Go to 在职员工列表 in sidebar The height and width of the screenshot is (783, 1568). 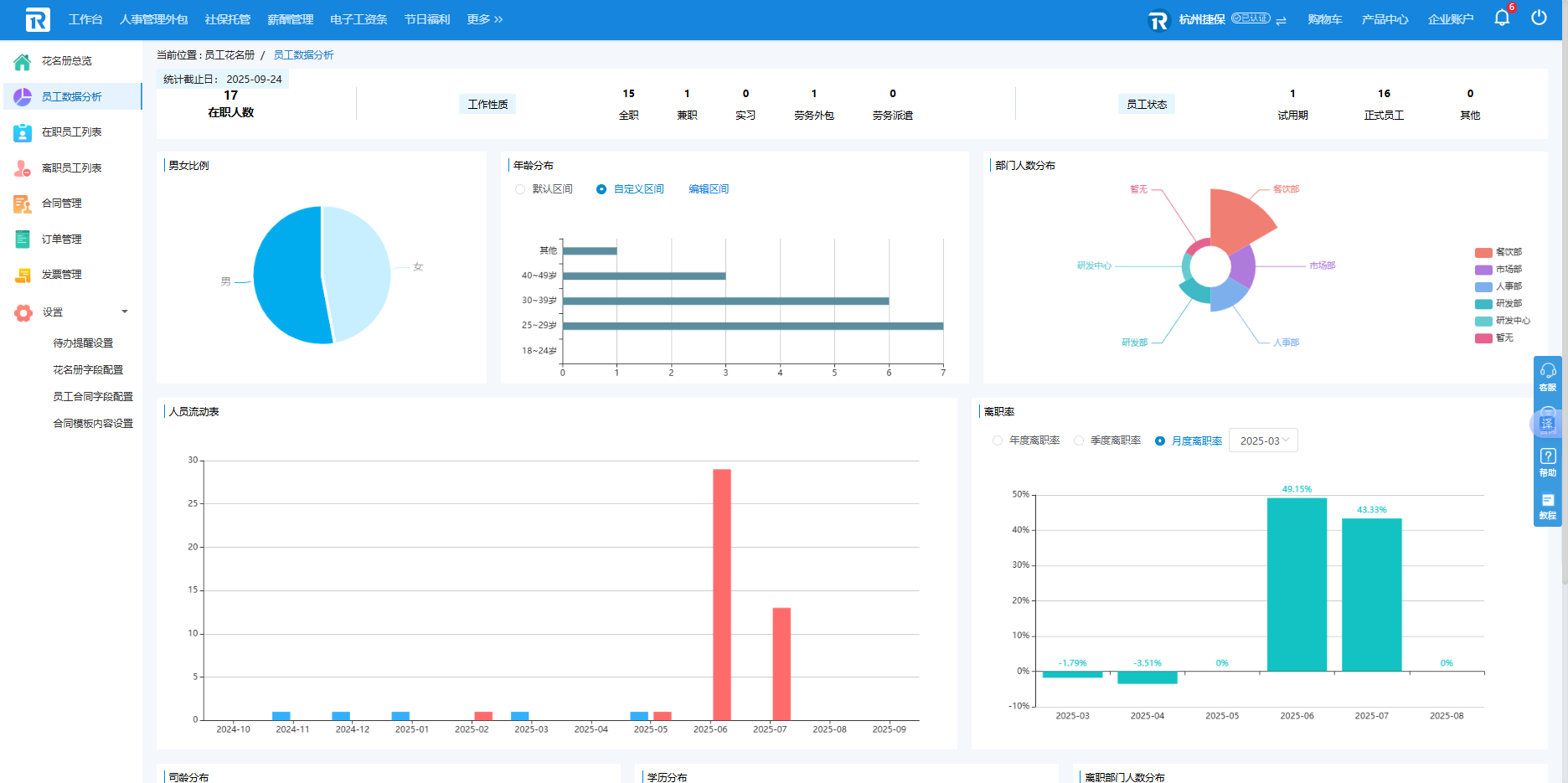(71, 132)
